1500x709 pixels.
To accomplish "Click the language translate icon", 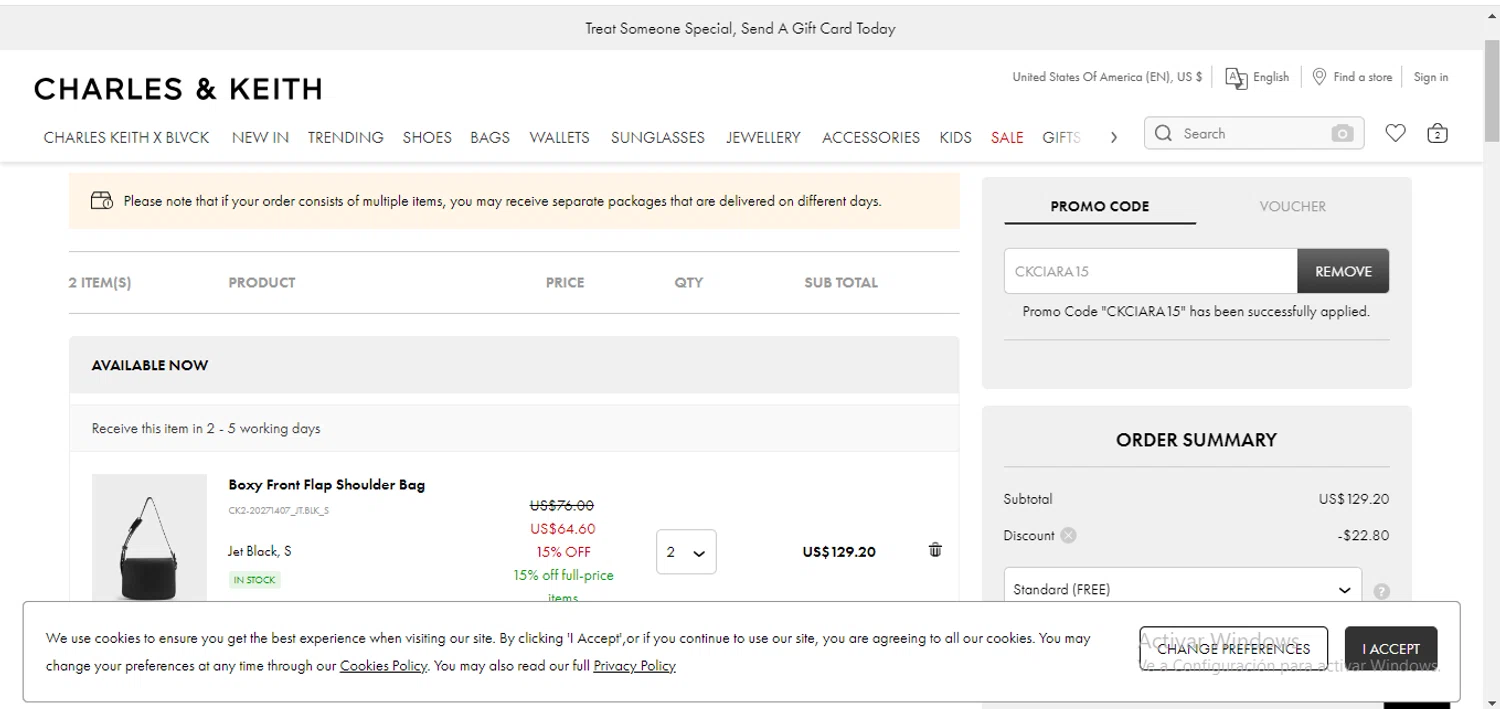I will (x=1236, y=78).
